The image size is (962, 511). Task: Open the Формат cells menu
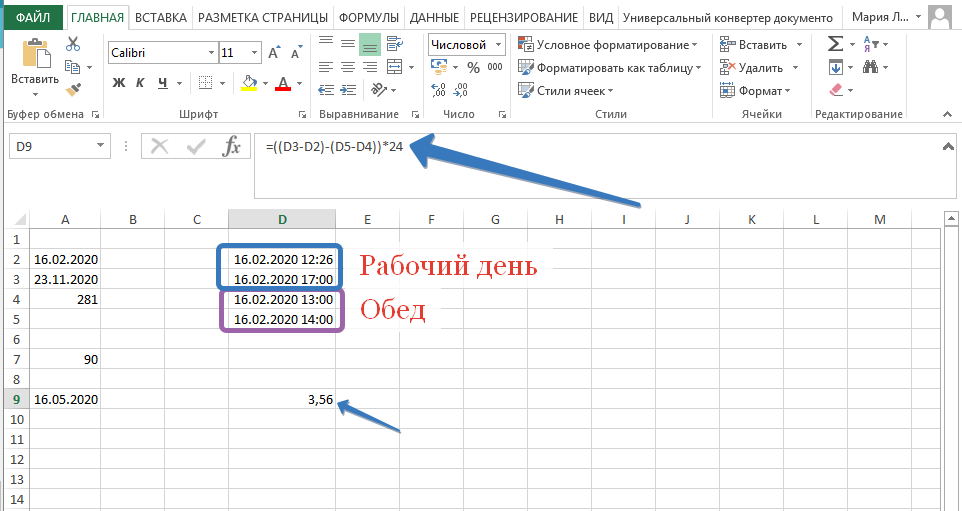point(755,91)
